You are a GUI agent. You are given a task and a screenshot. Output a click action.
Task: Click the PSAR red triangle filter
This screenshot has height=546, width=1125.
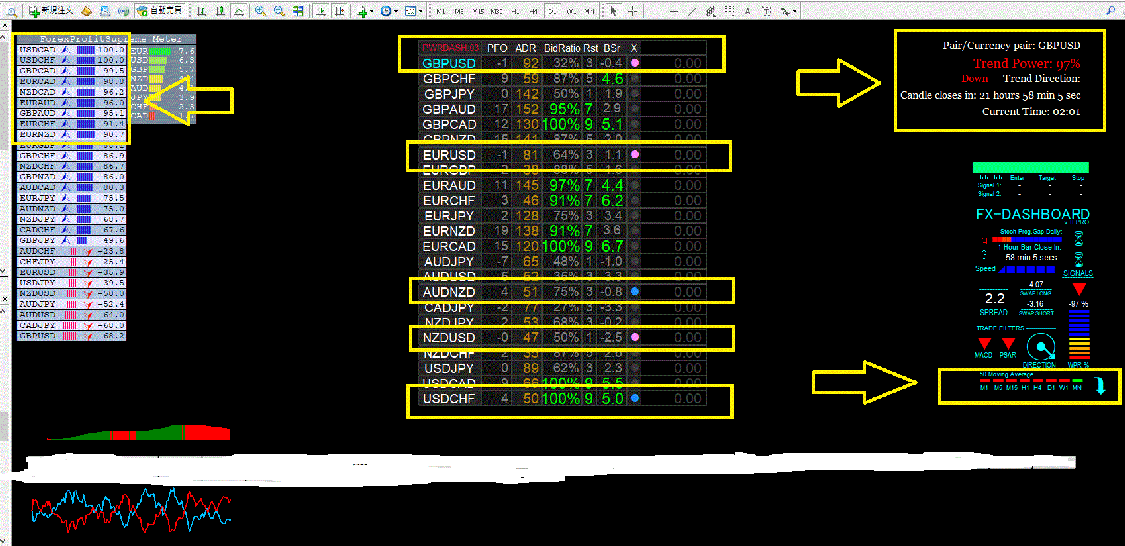pos(1008,344)
